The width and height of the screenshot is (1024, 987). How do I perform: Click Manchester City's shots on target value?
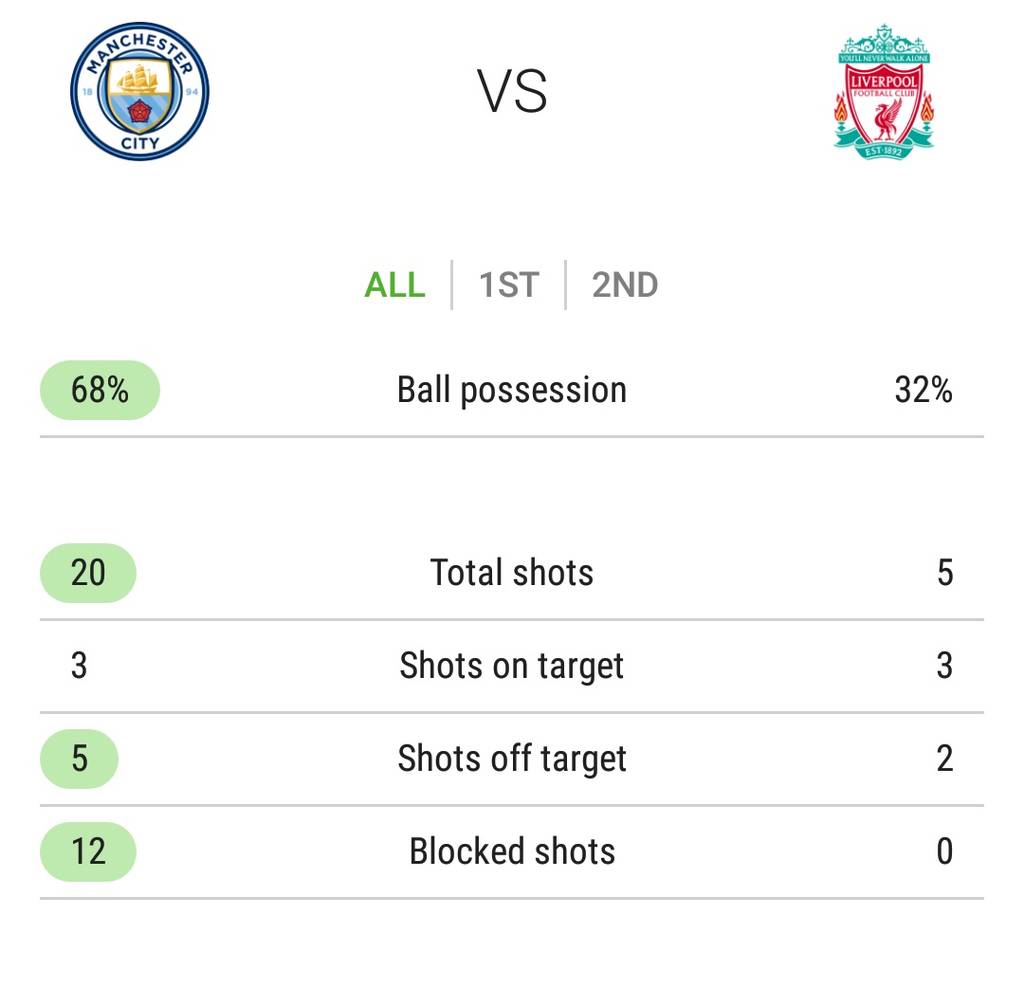(x=79, y=666)
